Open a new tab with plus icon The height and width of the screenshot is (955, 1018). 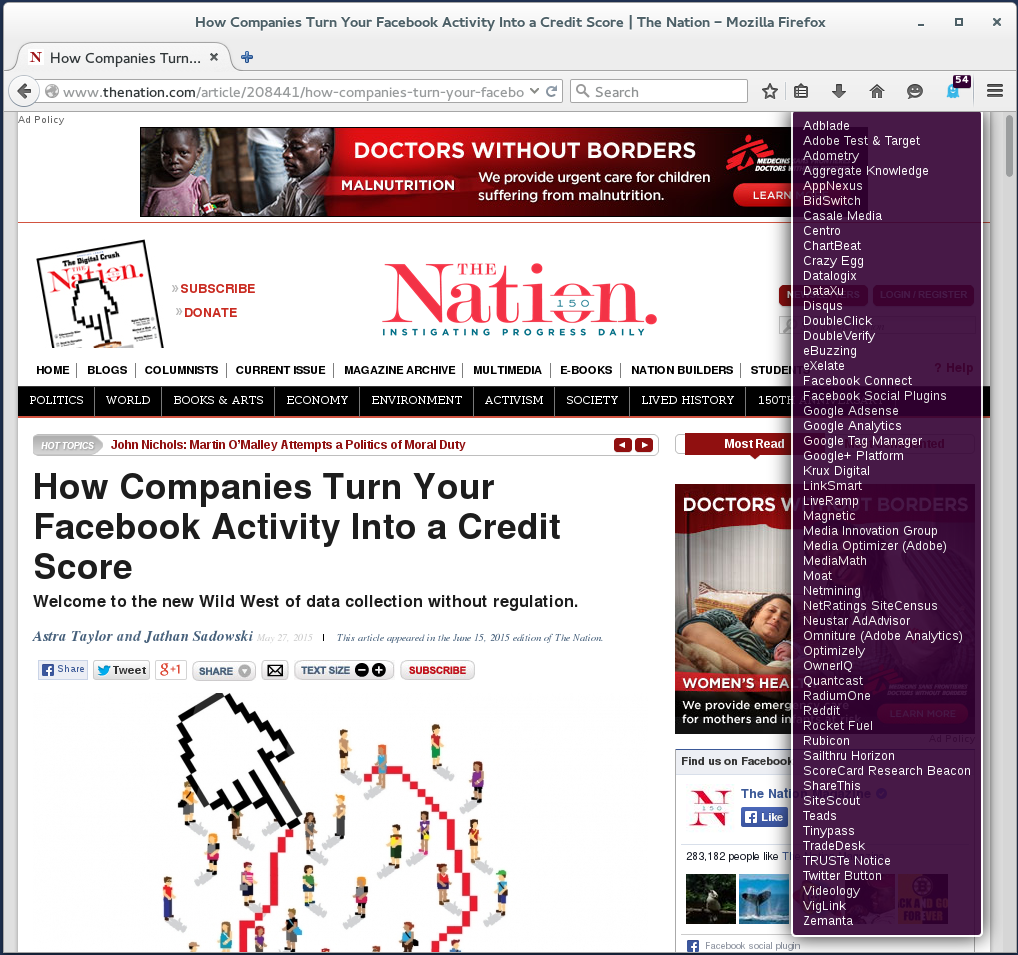(247, 57)
